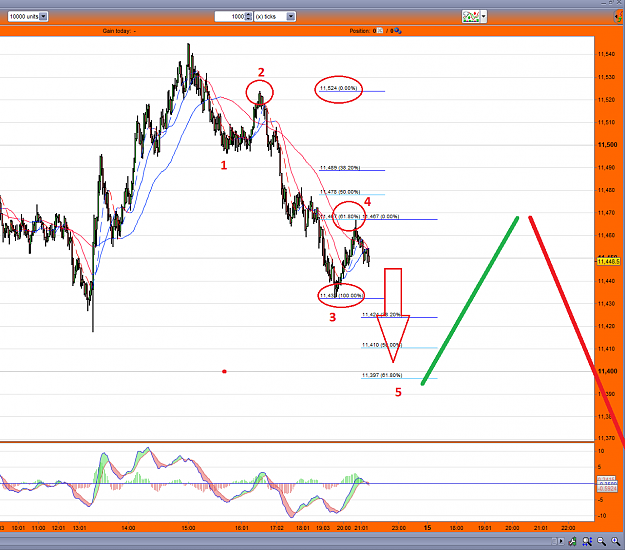Click the zoom out magnifier icon
Image resolution: width=625 pixels, height=550 pixels.
point(601,541)
